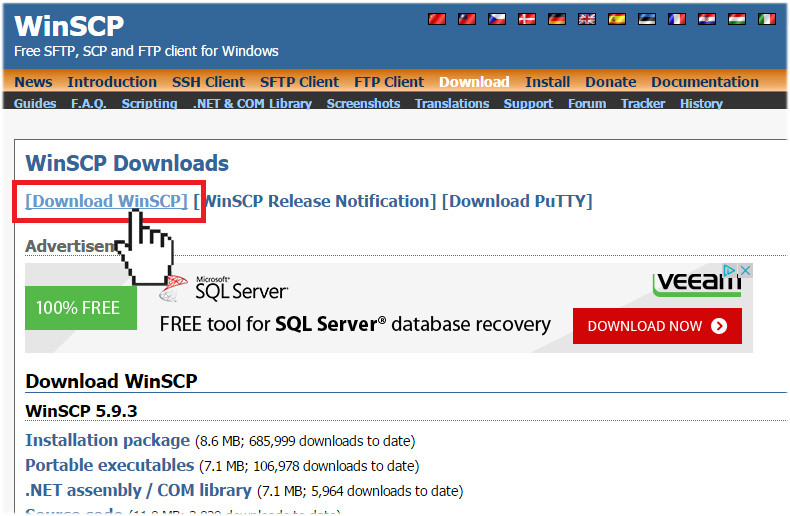The width and height of the screenshot is (790, 516).
Task: Open the News menu item
Action: click(33, 82)
